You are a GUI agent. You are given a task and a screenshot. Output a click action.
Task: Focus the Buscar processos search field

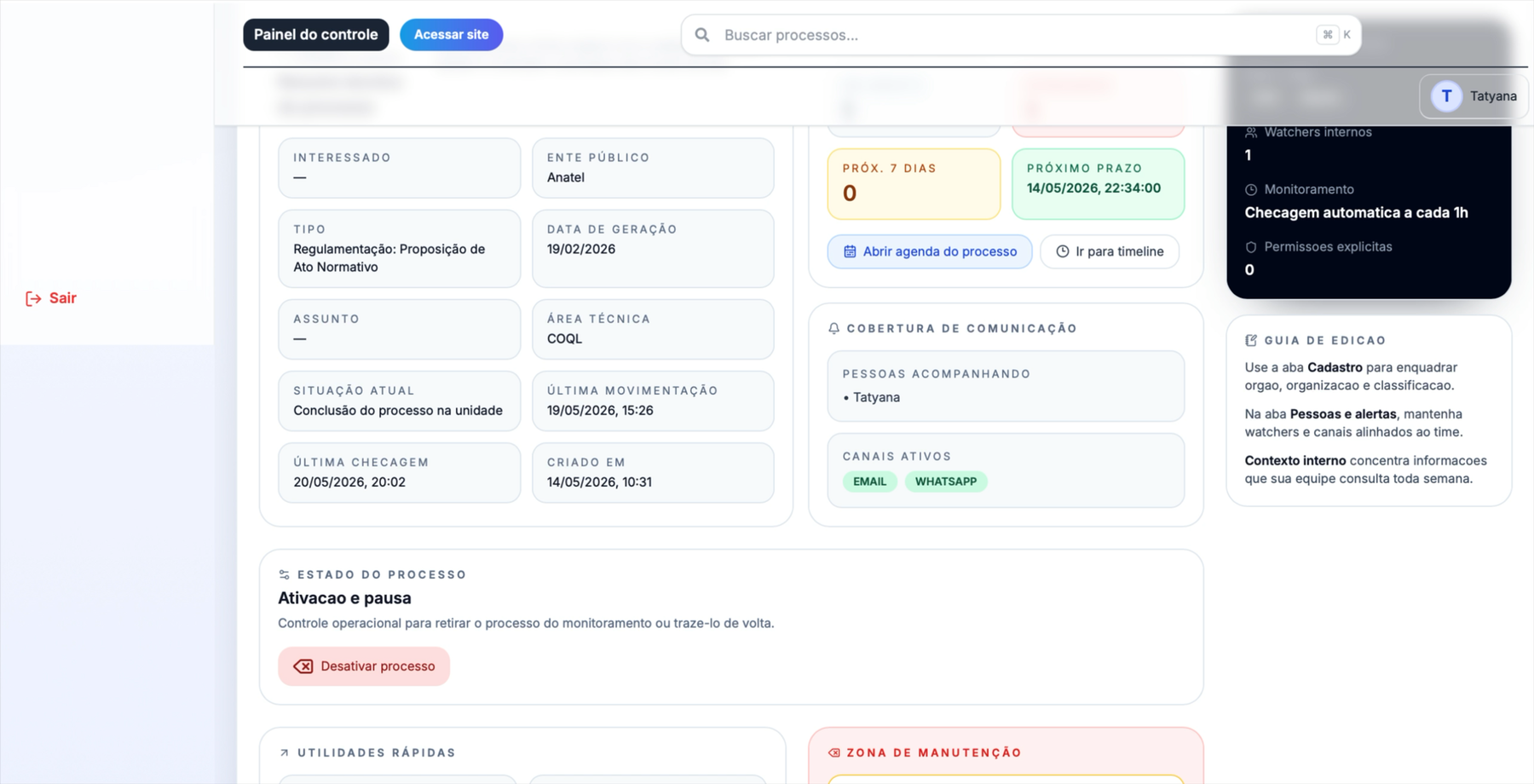pyautogui.click(x=1021, y=35)
